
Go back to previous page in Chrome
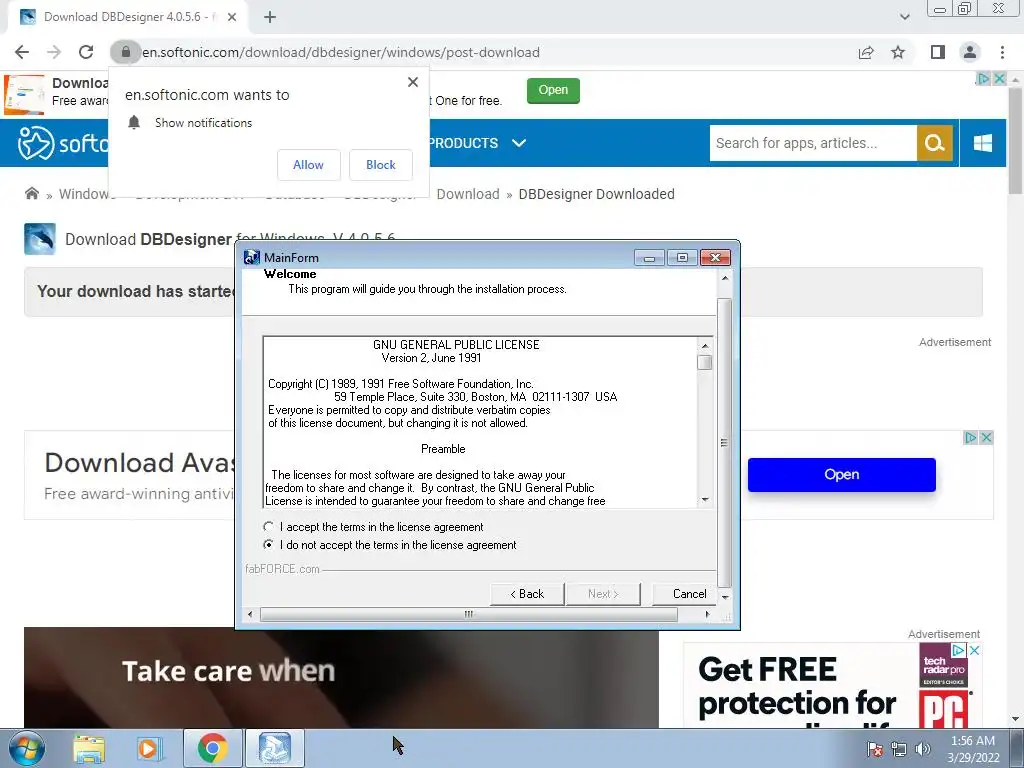coord(22,52)
